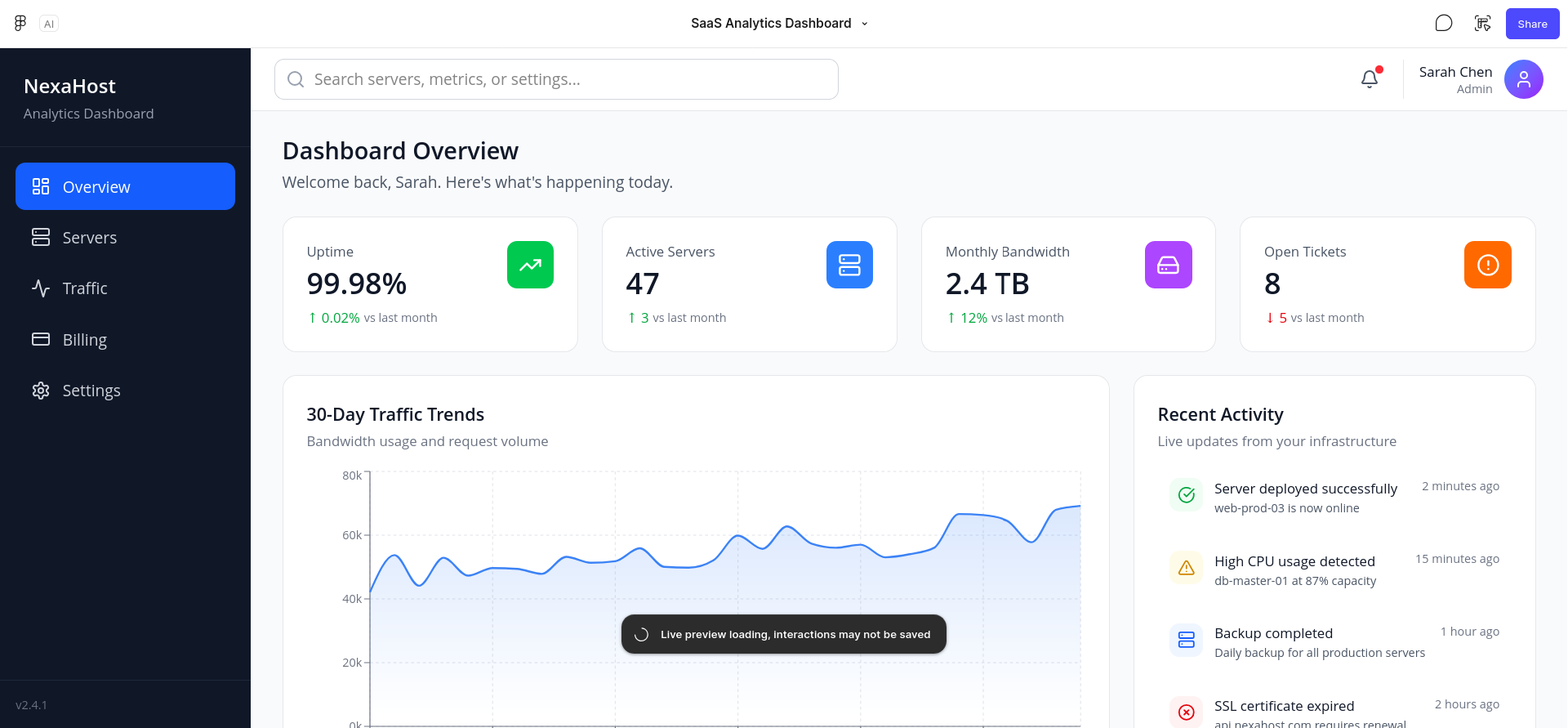Click the Settings gear icon
The width and height of the screenshot is (1568, 728).
(x=41, y=390)
